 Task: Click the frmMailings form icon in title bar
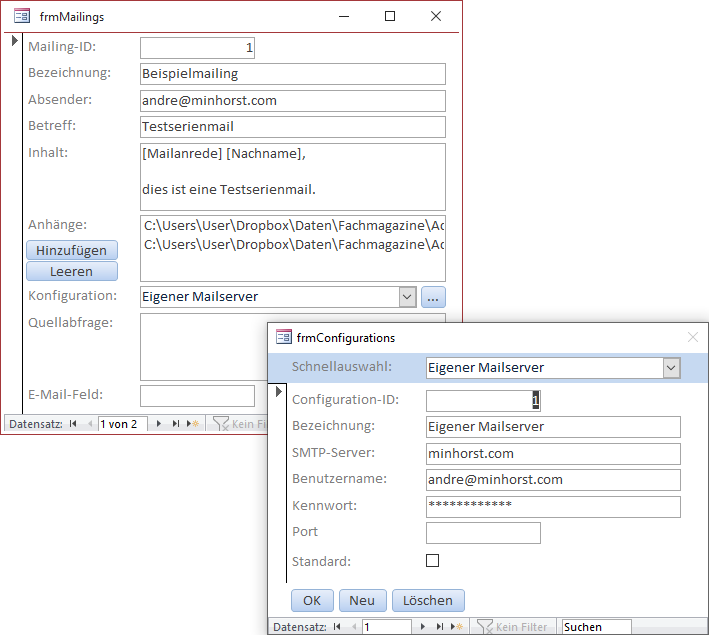[22, 17]
